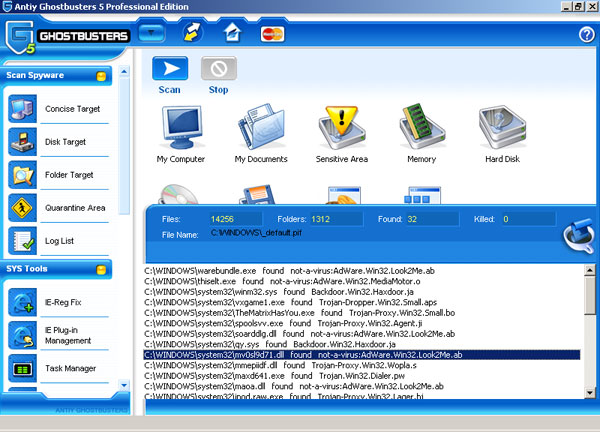This screenshot has height=432, width=600.
Task: Select the floppy disk scan target icon
Action: tap(258, 194)
